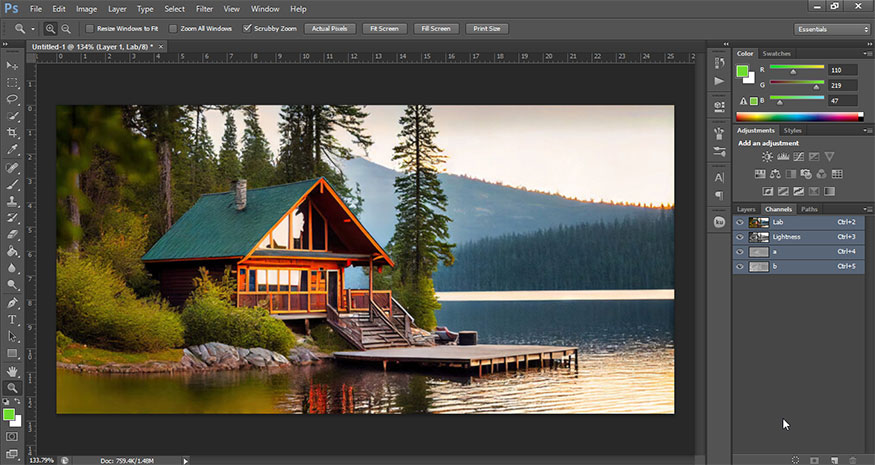Viewport: 875px width, 465px height.
Task: Enable Resize Windows to Fit checkbox
Action: click(x=90, y=29)
